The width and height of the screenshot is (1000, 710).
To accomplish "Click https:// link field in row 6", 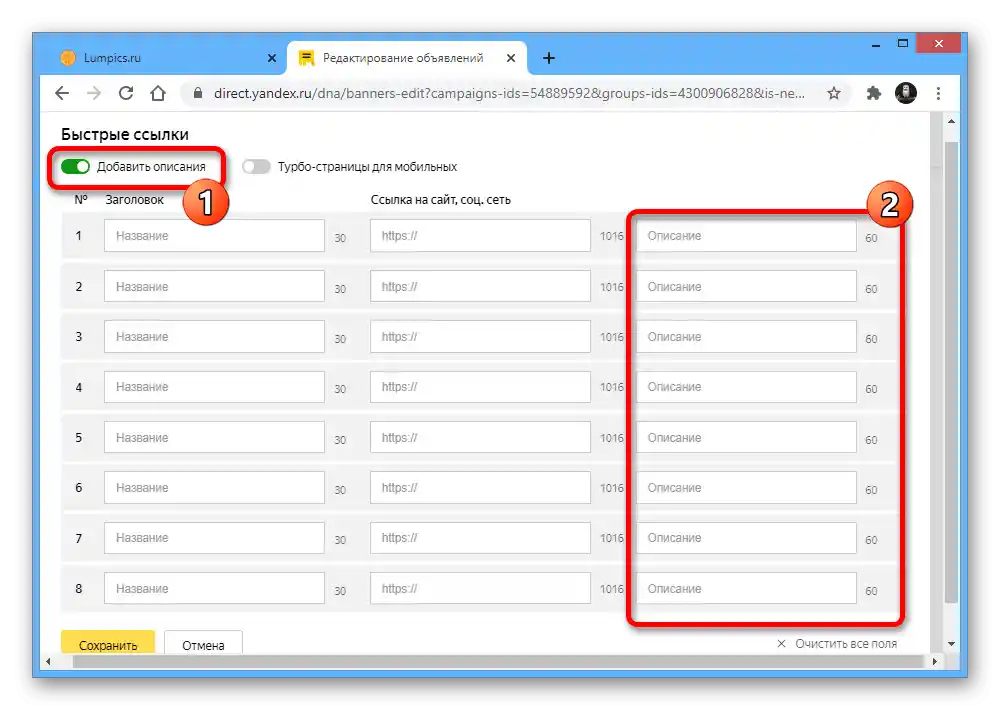I will (x=480, y=487).
